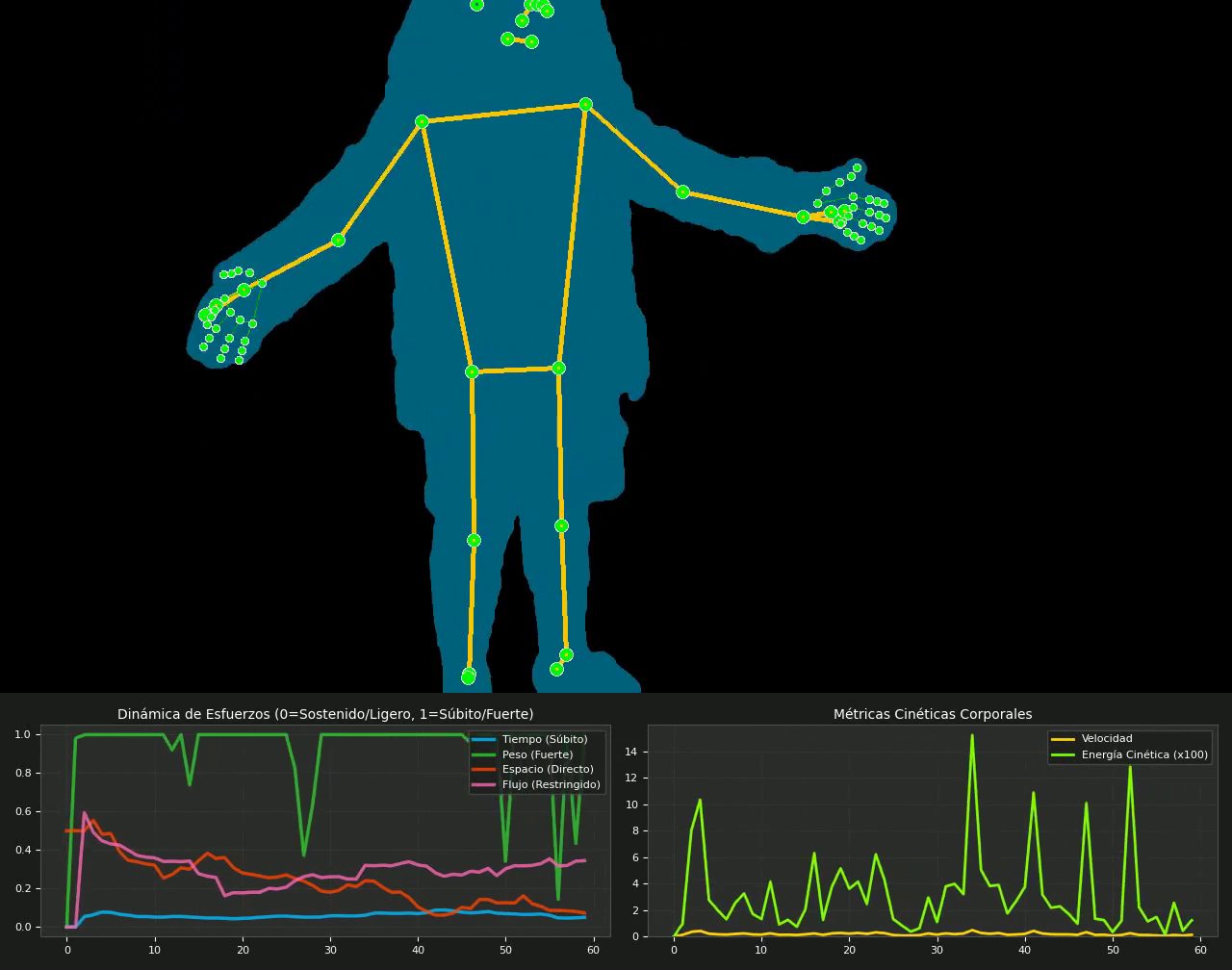Click the yellow line key beside "Velocidad"
Viewport: 1232px width, 970px height.
point(1064,739)
